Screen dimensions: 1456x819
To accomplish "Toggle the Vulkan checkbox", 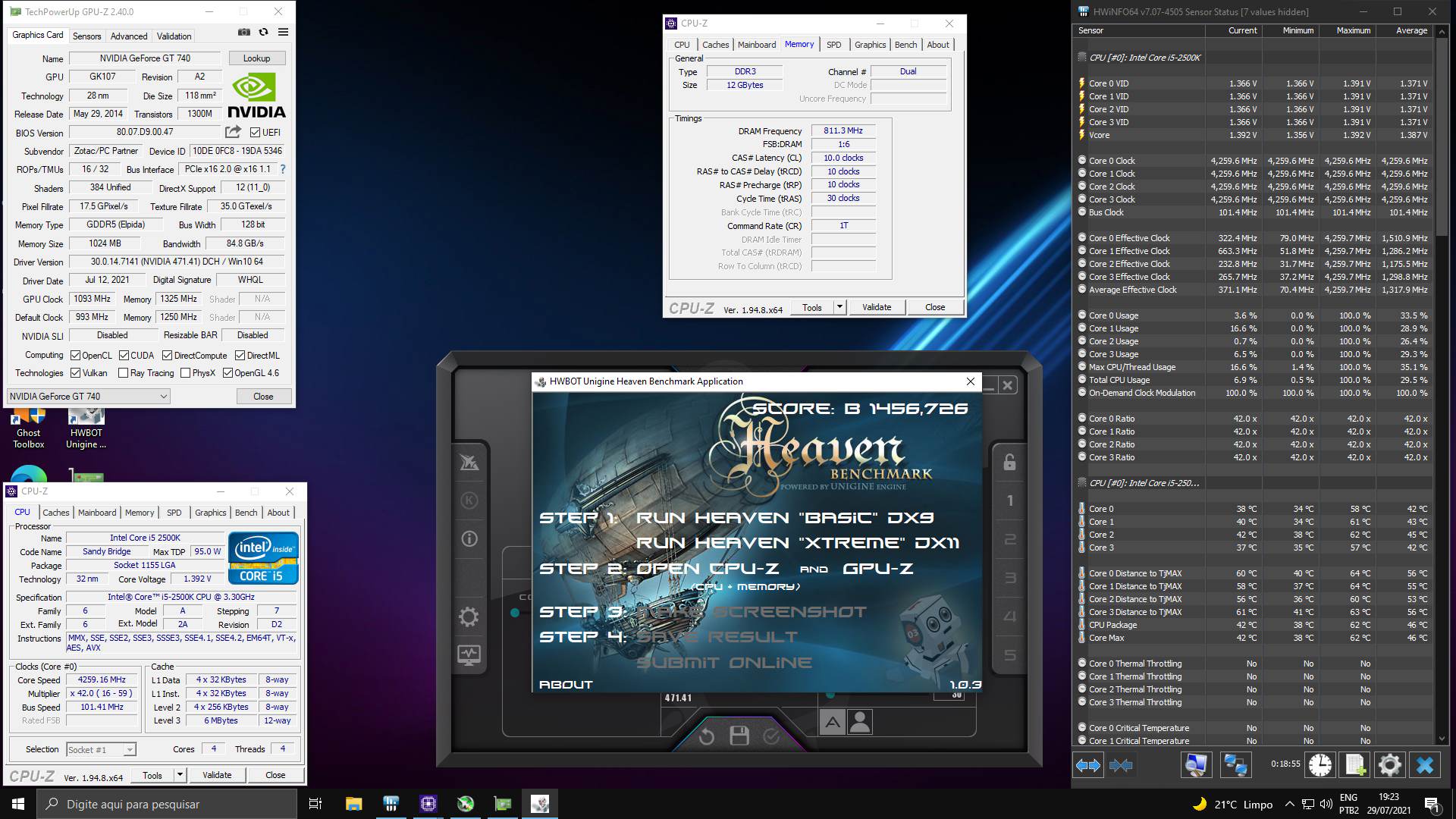I will point(75,373).
